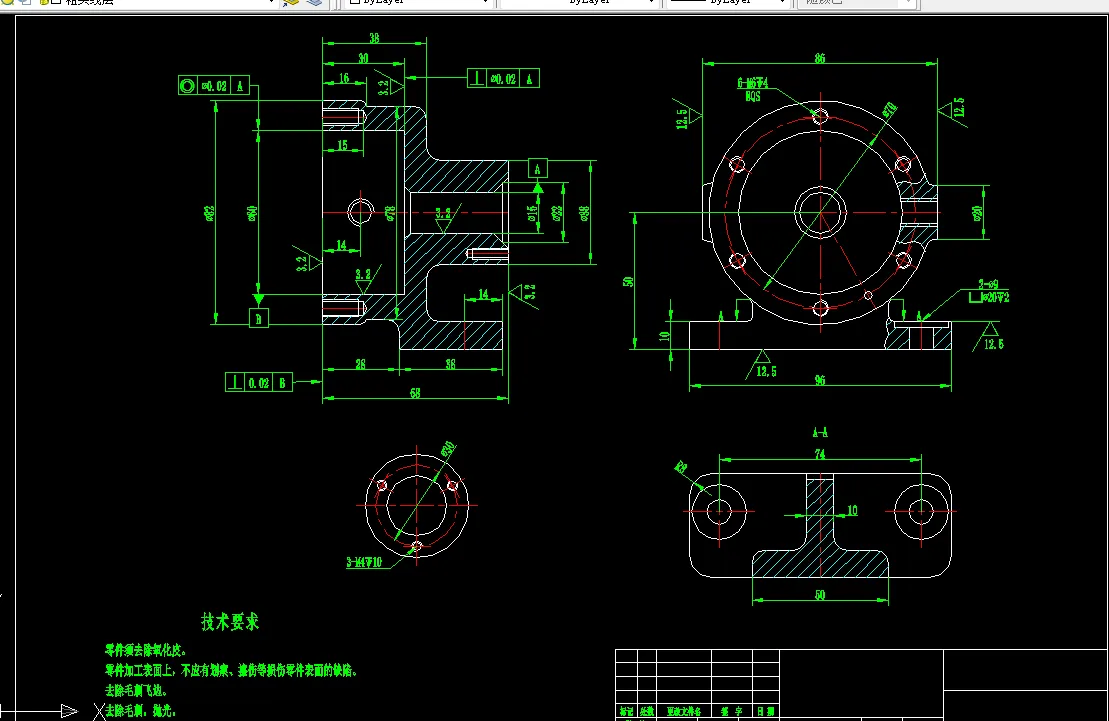Viewport: 1109px width, 721px height.
Task: Select the 16 dimension text
Action: pos(344,78)
